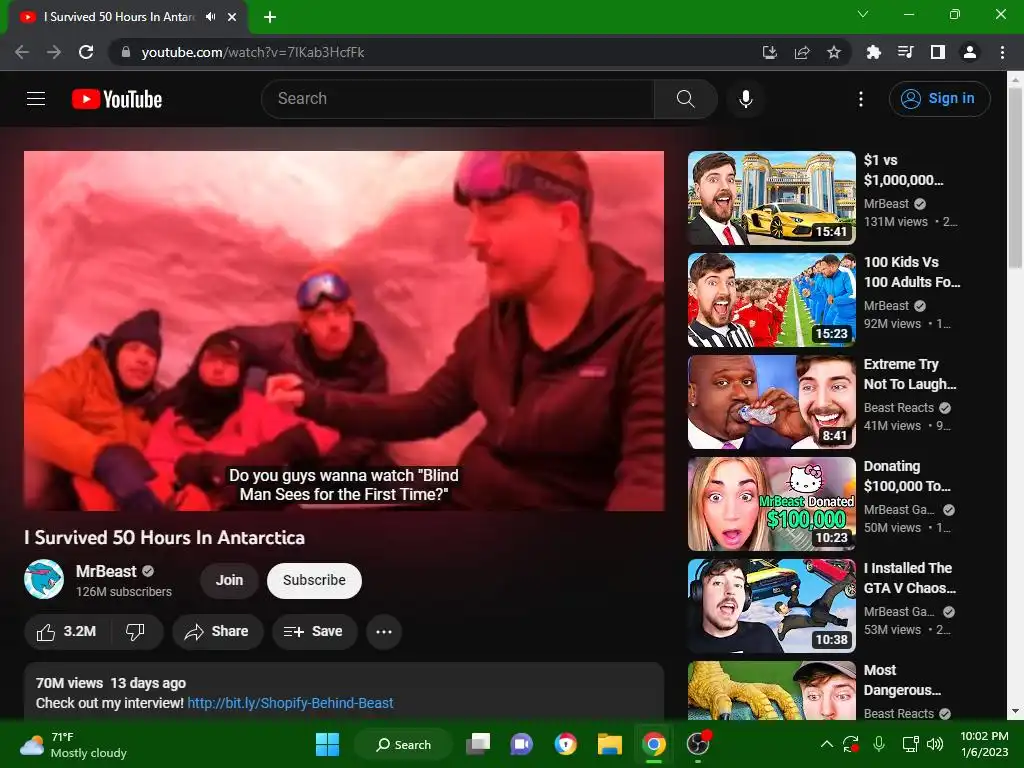Share the Antarctica video
The height and width of the screenshot is (768, 1024).
point(217,632)
